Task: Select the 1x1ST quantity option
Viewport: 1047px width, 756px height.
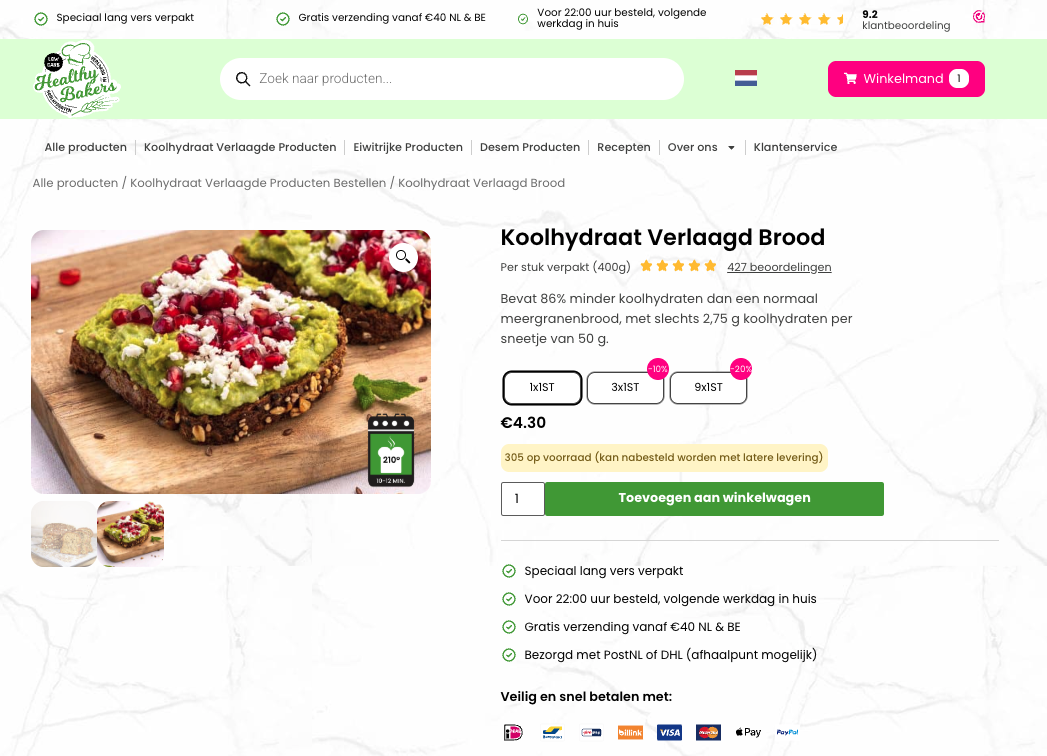Action: tap(542, 388)
